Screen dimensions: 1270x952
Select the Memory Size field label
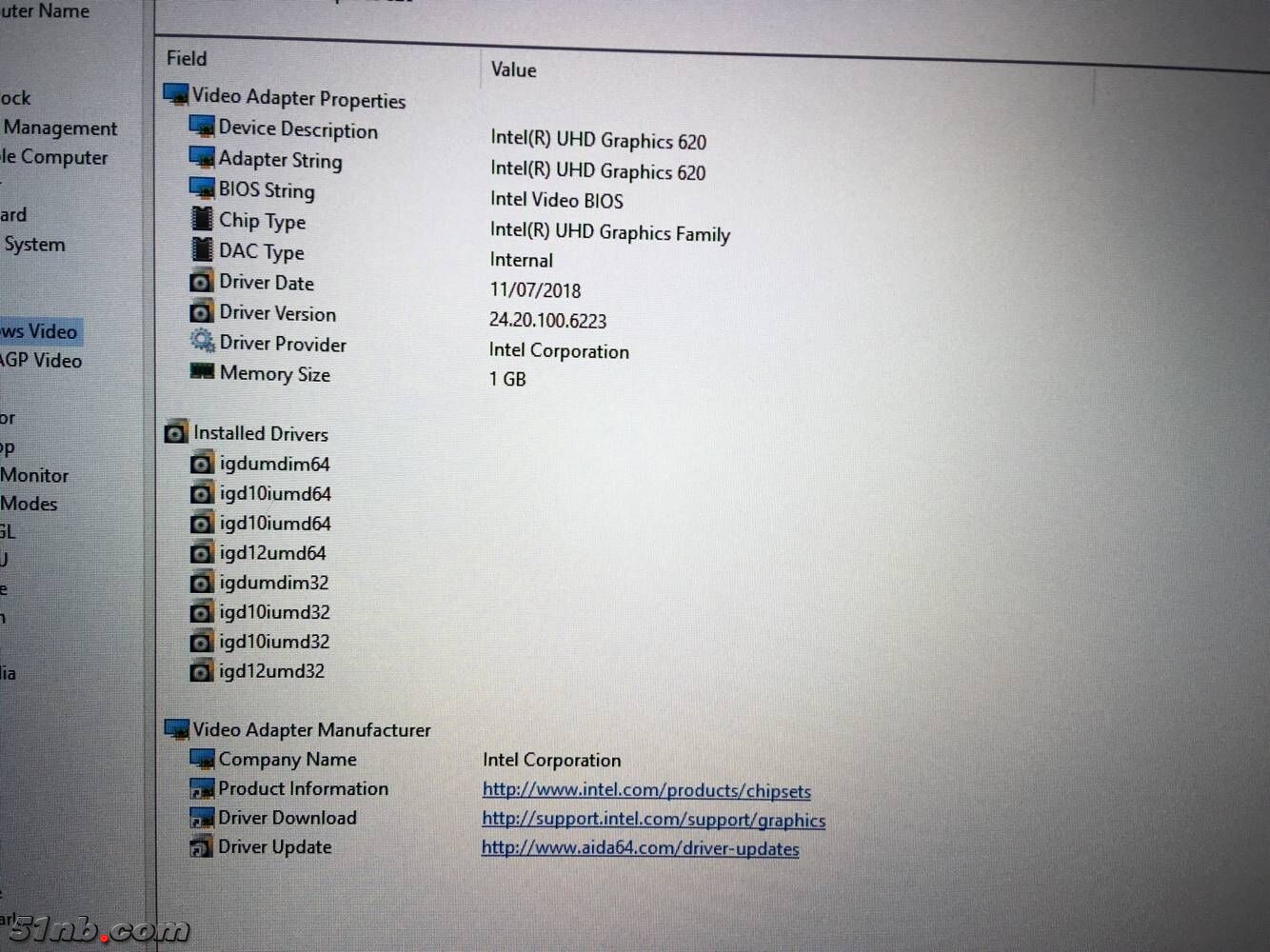(x=275, y=374)
